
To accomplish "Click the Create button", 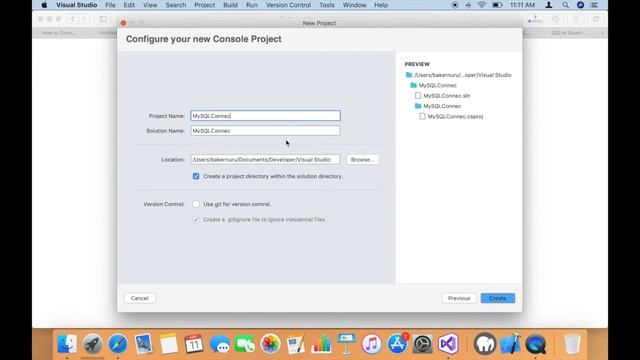I will 498,298.
